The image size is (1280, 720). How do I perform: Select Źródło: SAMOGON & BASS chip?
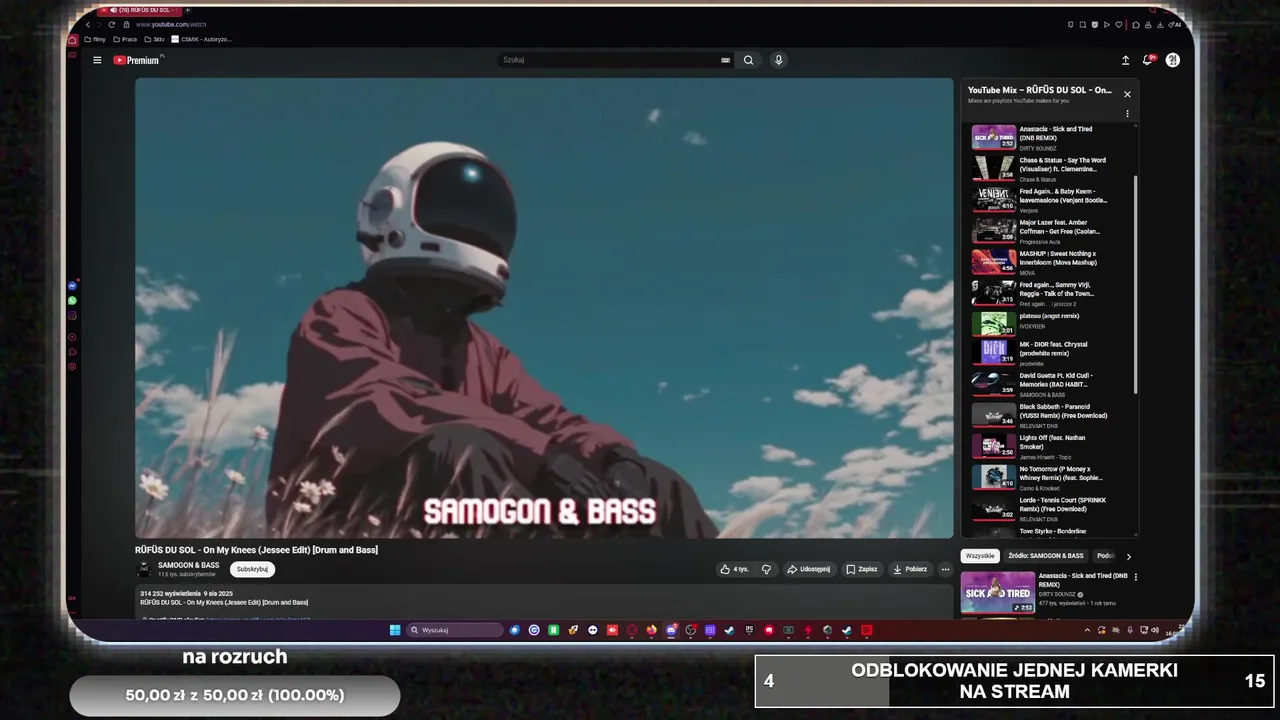pos(1046,556)
